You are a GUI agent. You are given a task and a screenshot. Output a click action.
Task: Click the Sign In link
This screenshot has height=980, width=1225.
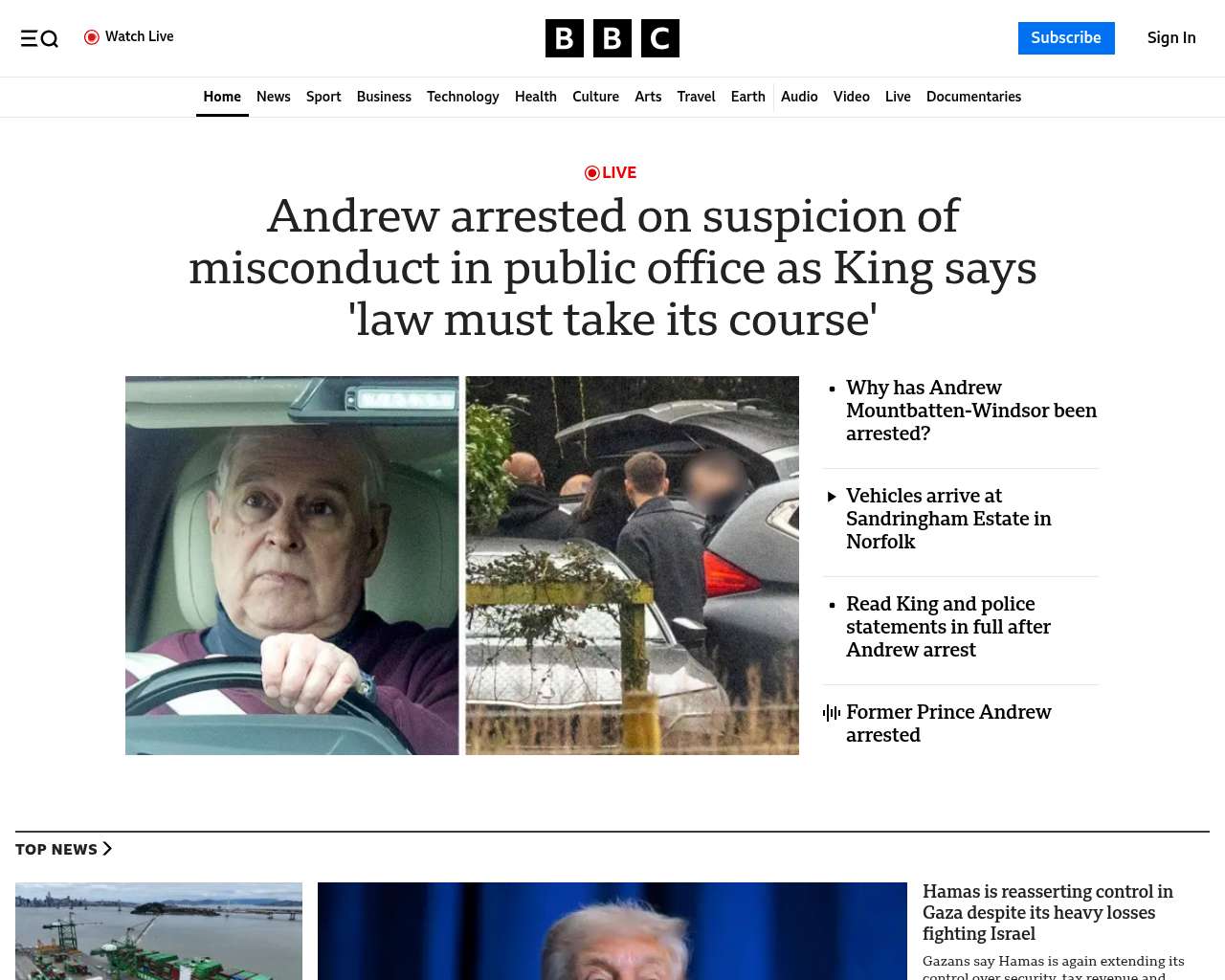coord(1171,38)
